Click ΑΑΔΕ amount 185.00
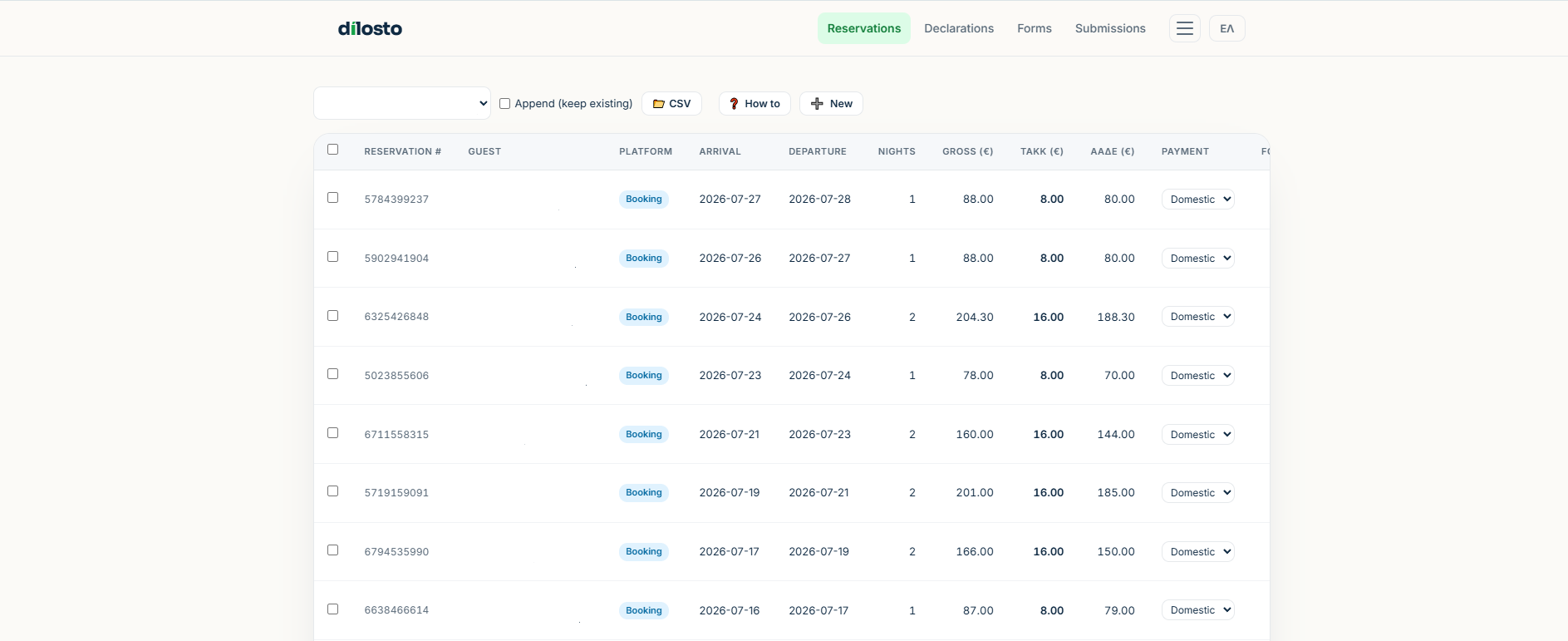Image resolution: width=1568 pixels, height=641 pixels. click(1116, 493)
